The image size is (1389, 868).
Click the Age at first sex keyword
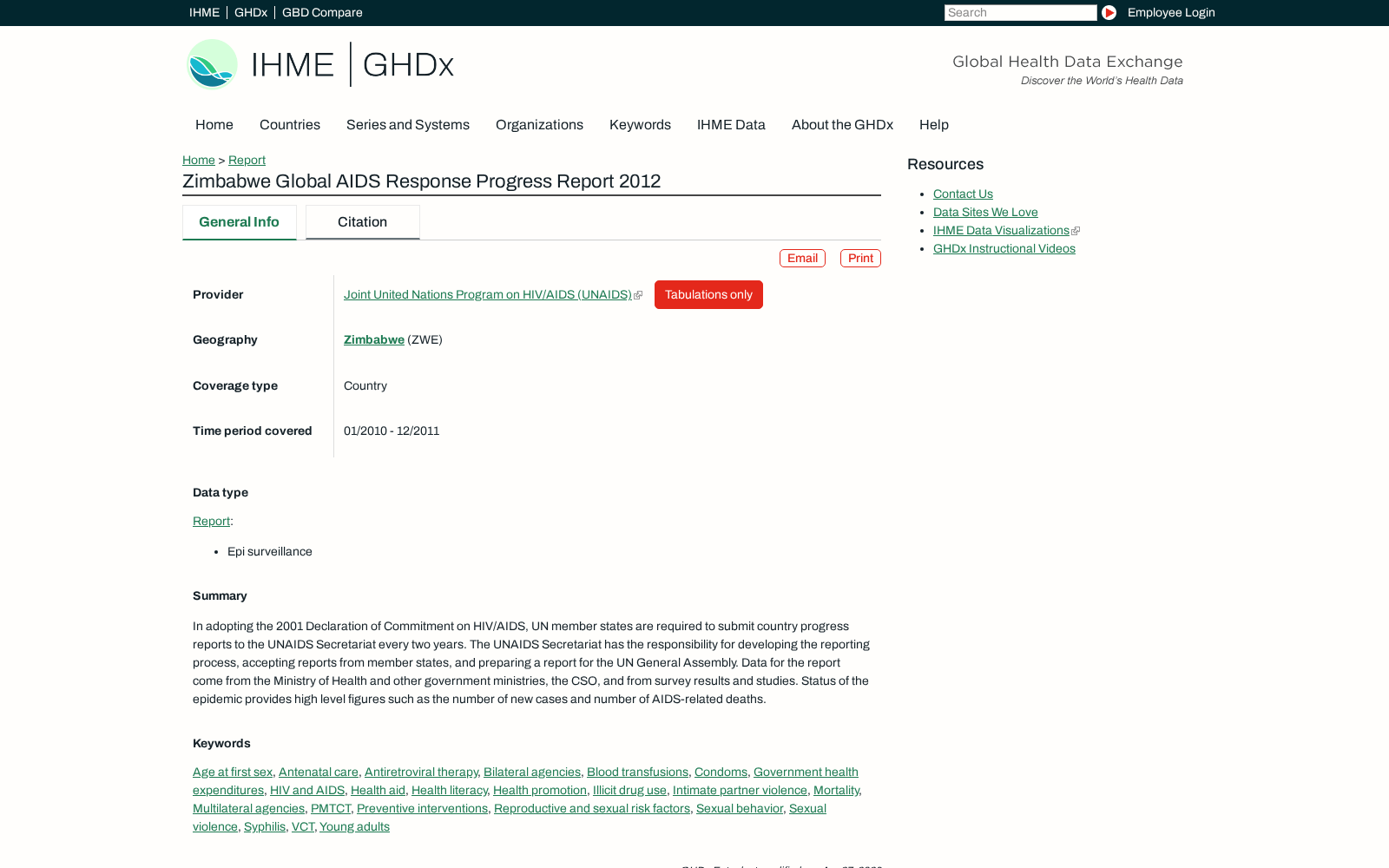coord(233,772)
